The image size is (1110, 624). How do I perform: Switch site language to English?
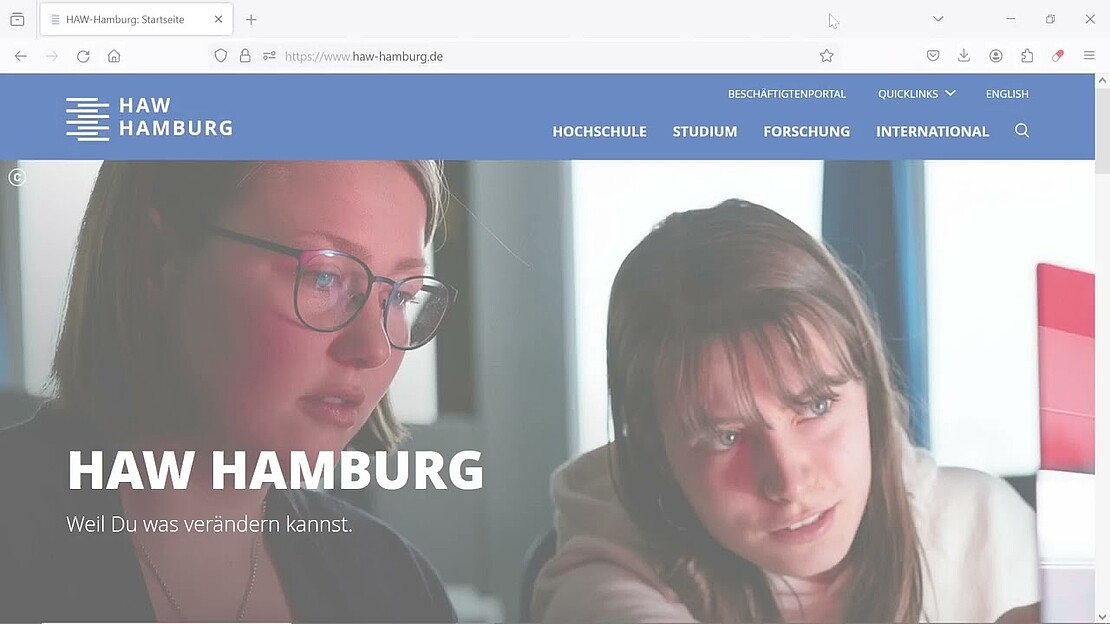coord(1007,93)
